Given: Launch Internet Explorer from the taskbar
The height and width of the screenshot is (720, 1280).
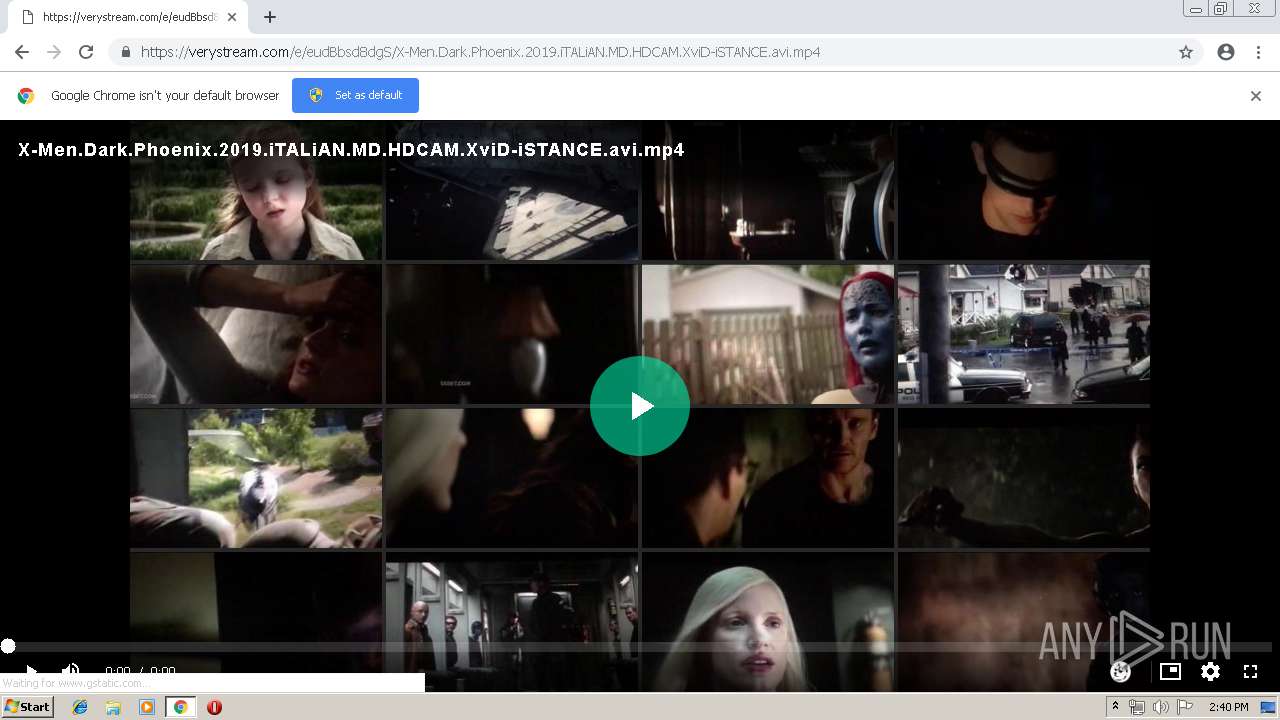Looking at the screenshot, I should coord(80,707).
